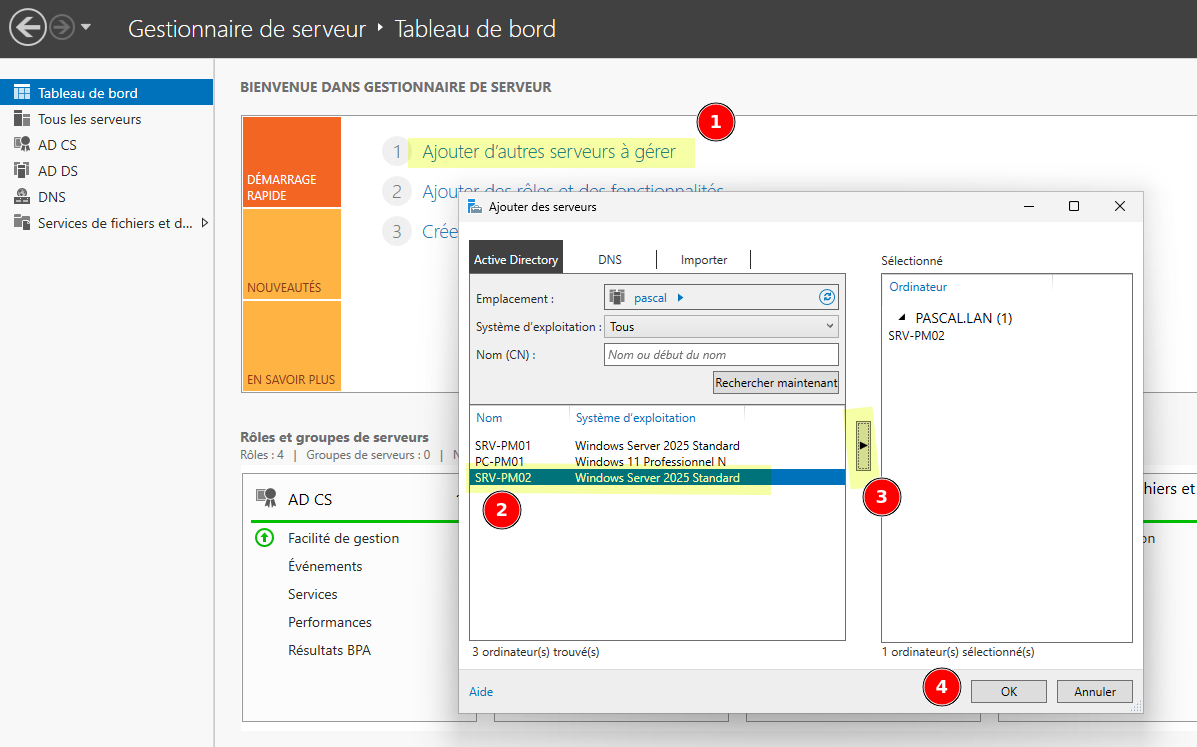Click the Nom (CN) input field
This screenshot has width=1197, height=747.
720,355
